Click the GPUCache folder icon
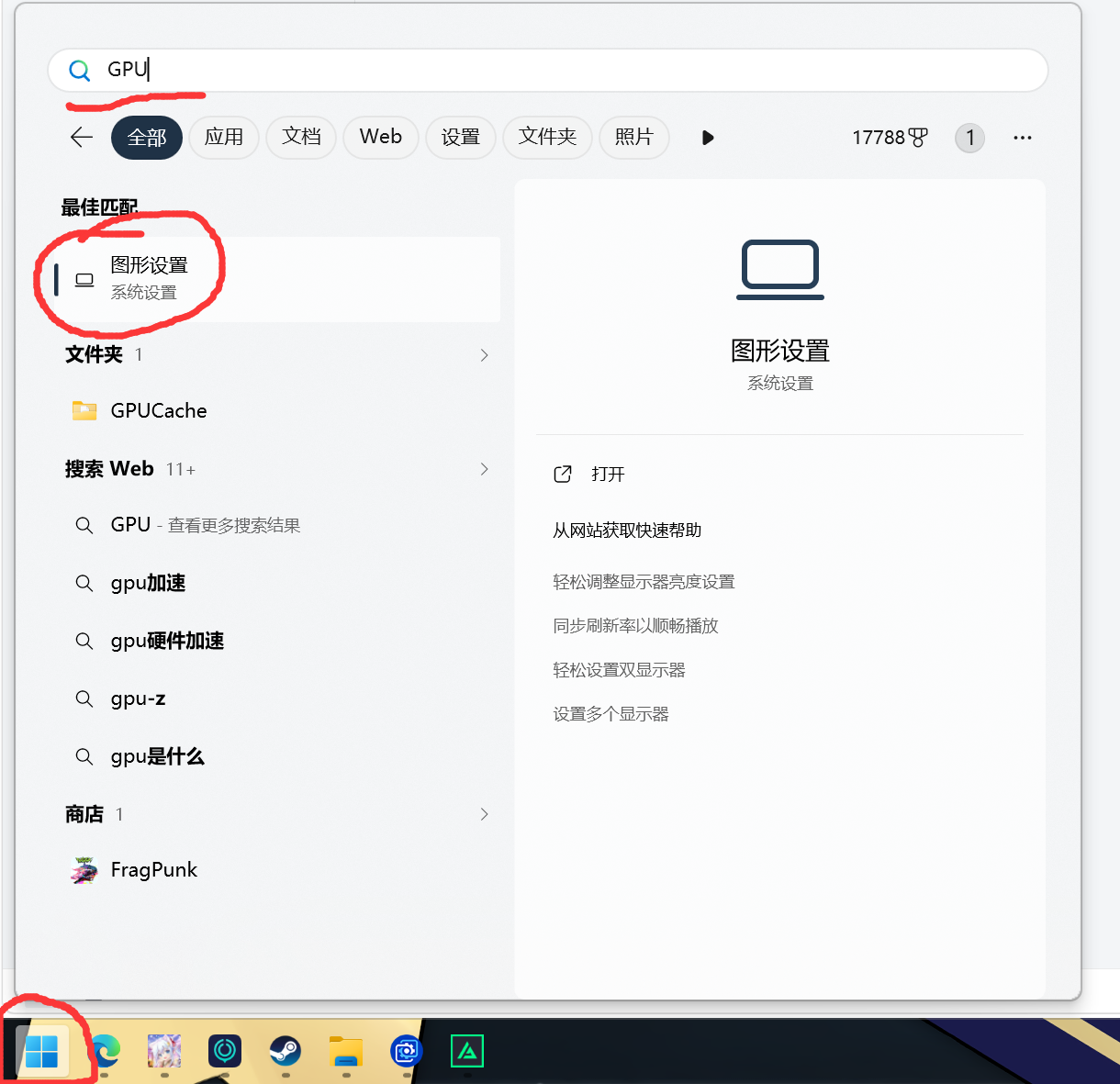 [x=84, y=410]
